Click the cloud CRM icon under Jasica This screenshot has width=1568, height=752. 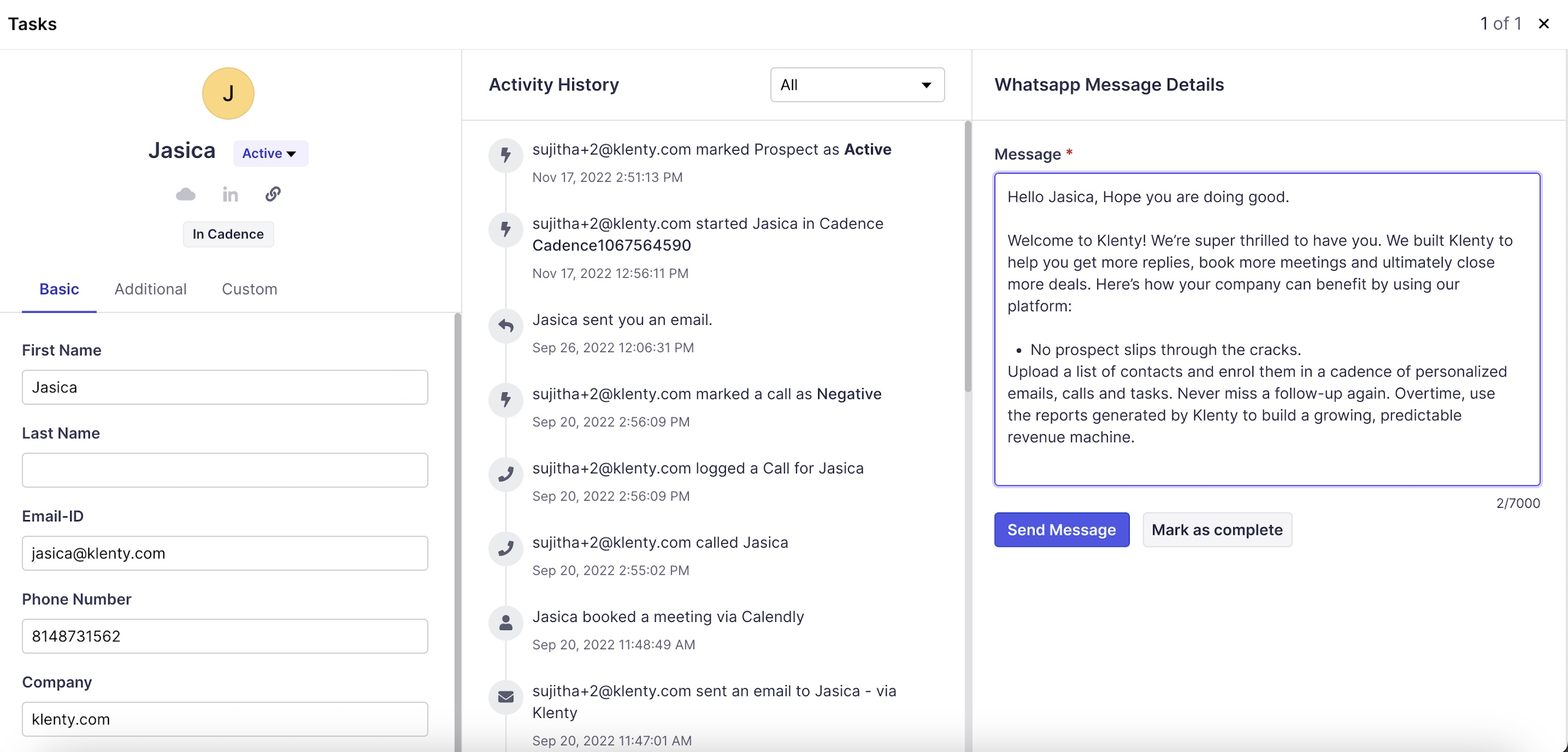click(x=186, y=194)
